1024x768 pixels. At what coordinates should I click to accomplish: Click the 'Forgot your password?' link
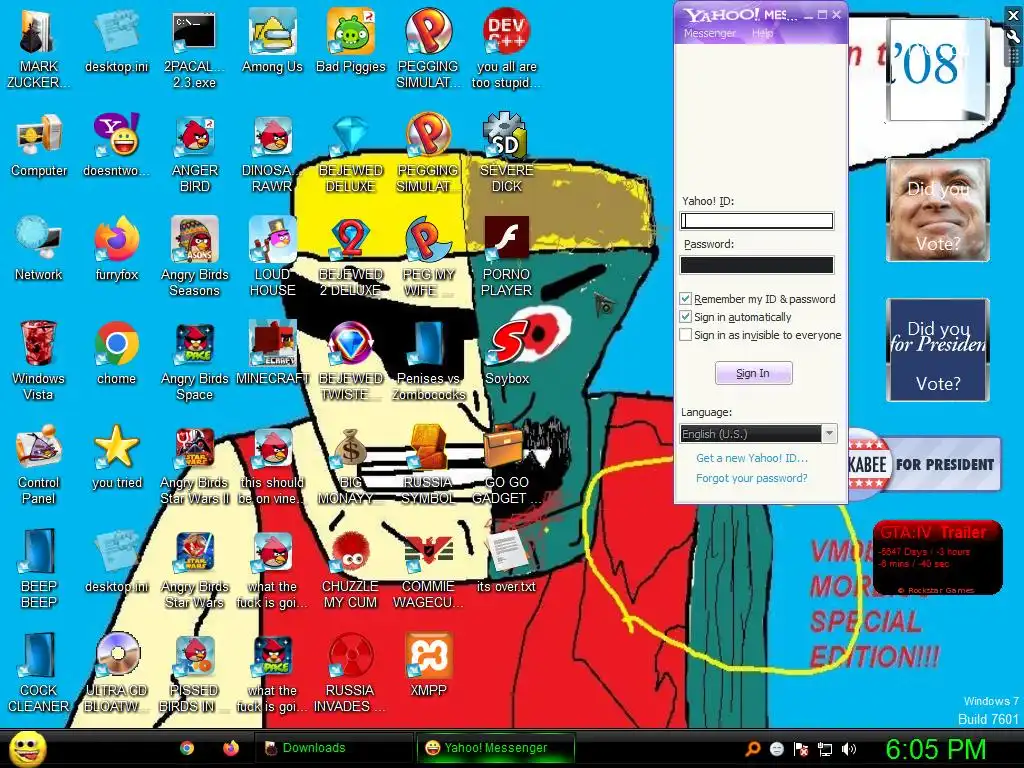pyautogui.click(x=752, y=478)
